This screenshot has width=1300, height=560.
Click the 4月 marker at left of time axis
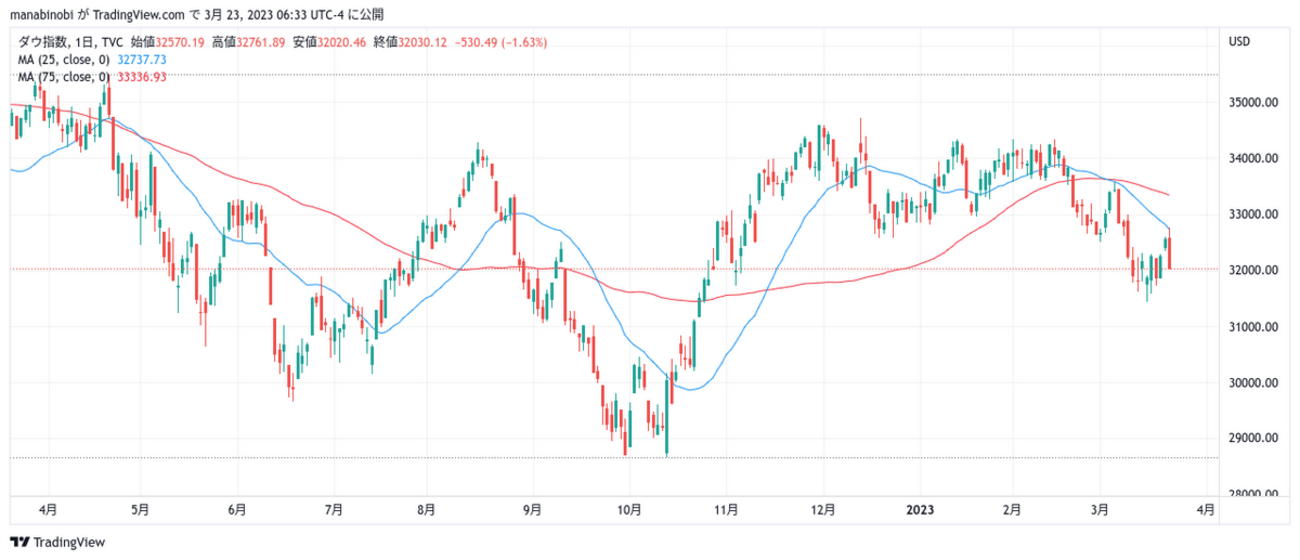[48, 509]
